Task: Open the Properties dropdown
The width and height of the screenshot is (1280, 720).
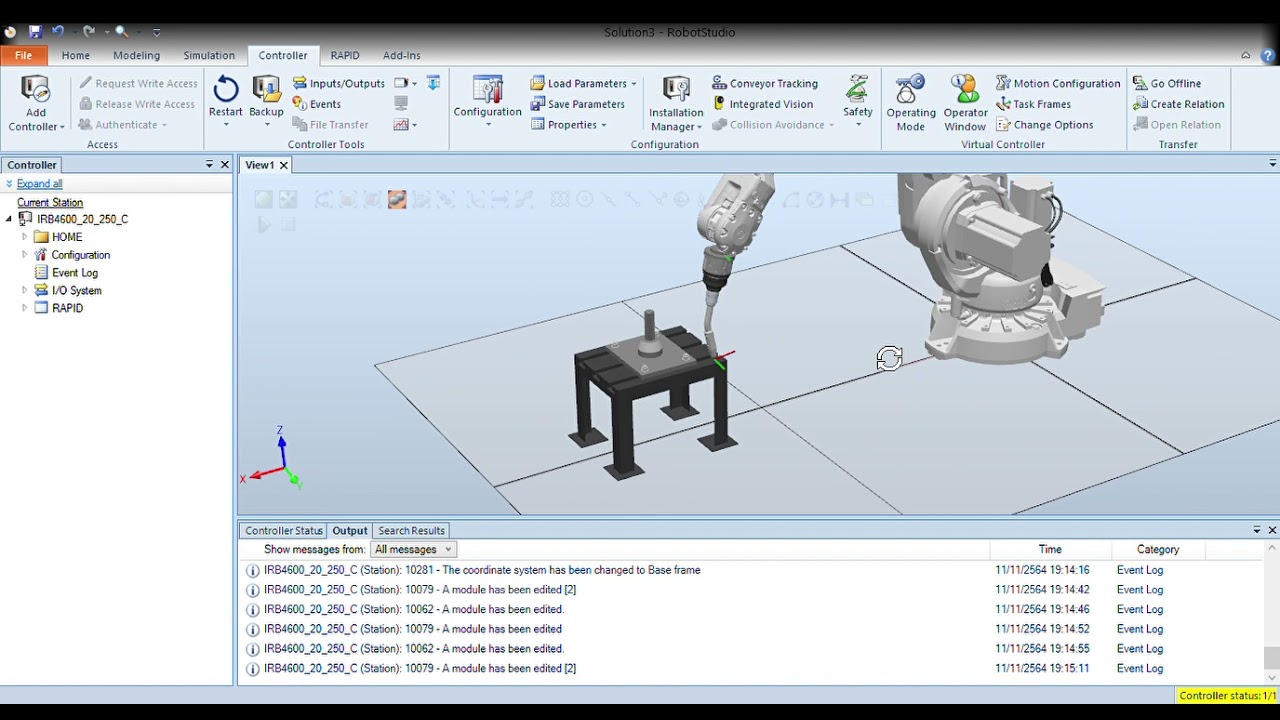Action: tap(568, 125)
